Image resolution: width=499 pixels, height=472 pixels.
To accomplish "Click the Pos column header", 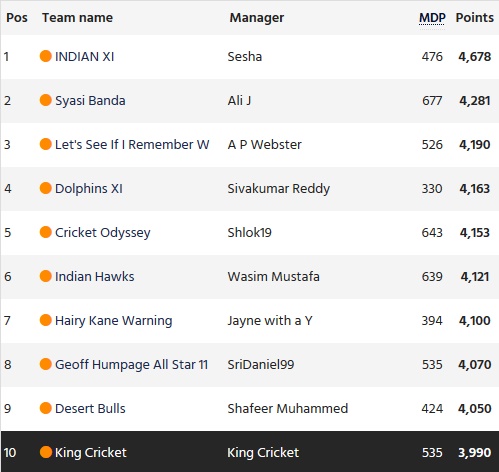I will pos(17,18).
